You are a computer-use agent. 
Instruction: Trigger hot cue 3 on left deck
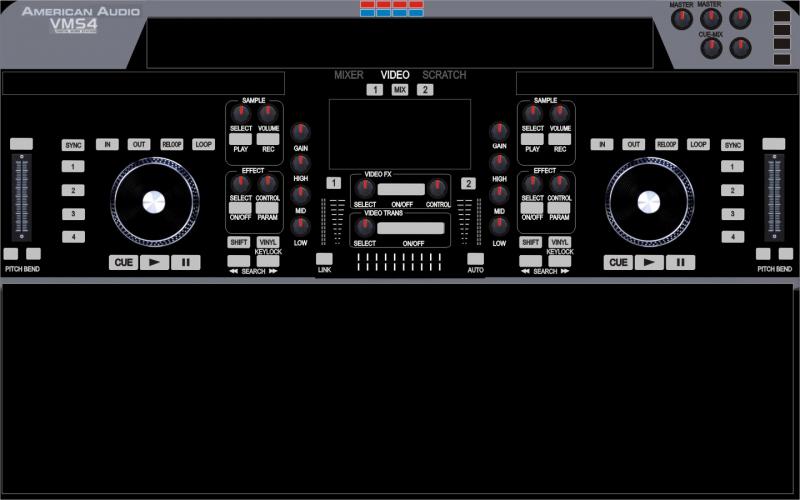click(x=73, y=214)
